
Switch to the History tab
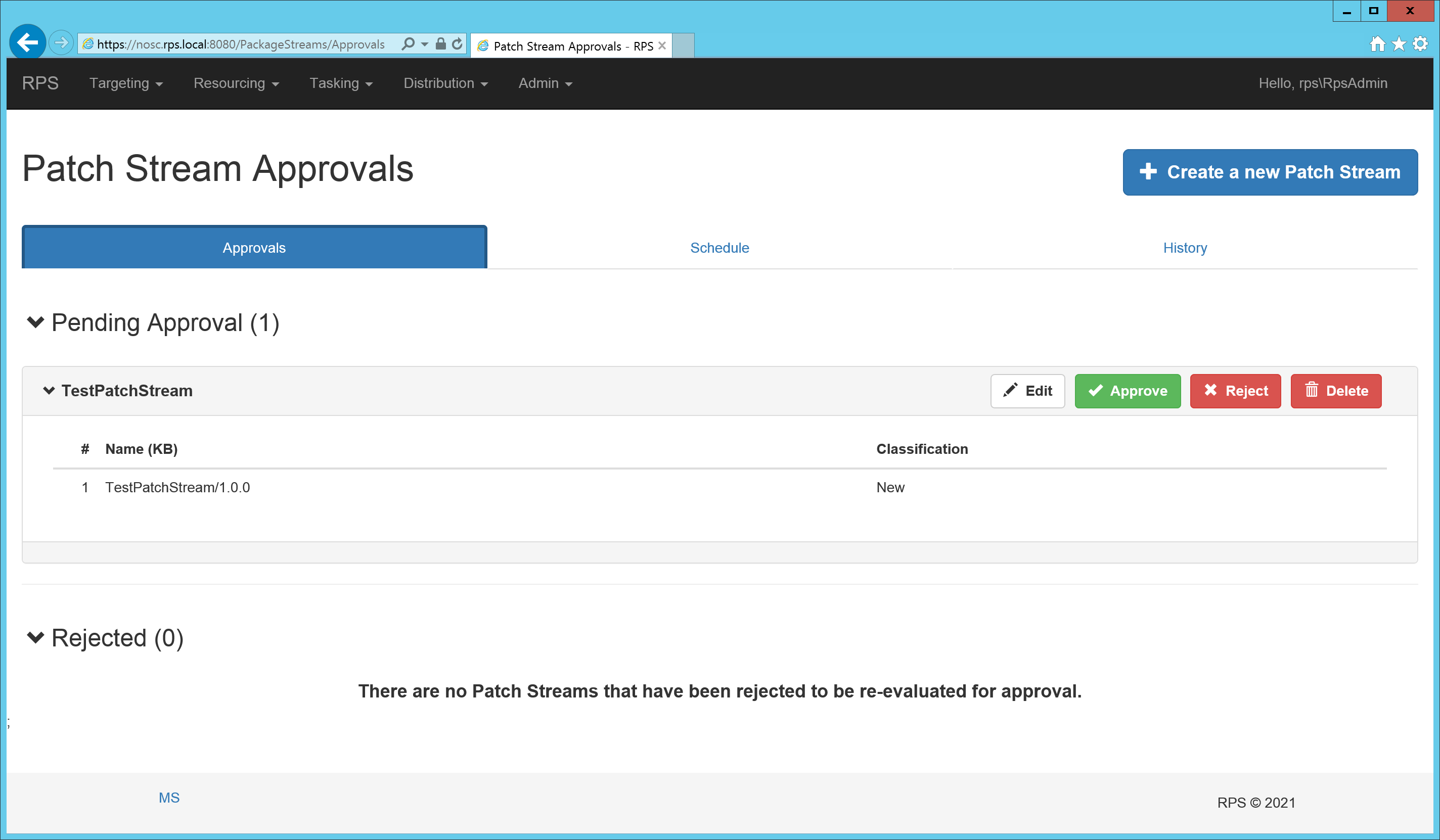pyautogui.click(x=1185, y=248)
